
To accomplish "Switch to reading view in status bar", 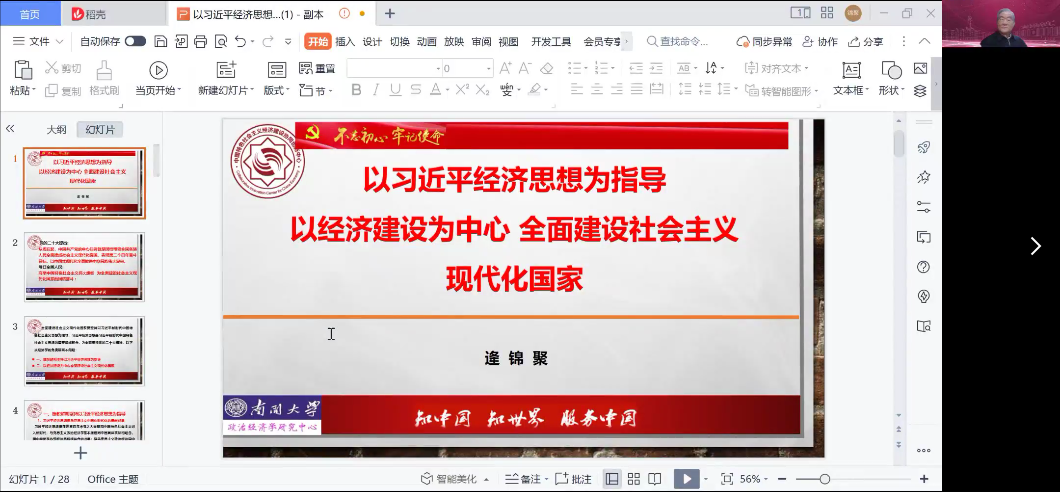I will (x=655, y=479).
